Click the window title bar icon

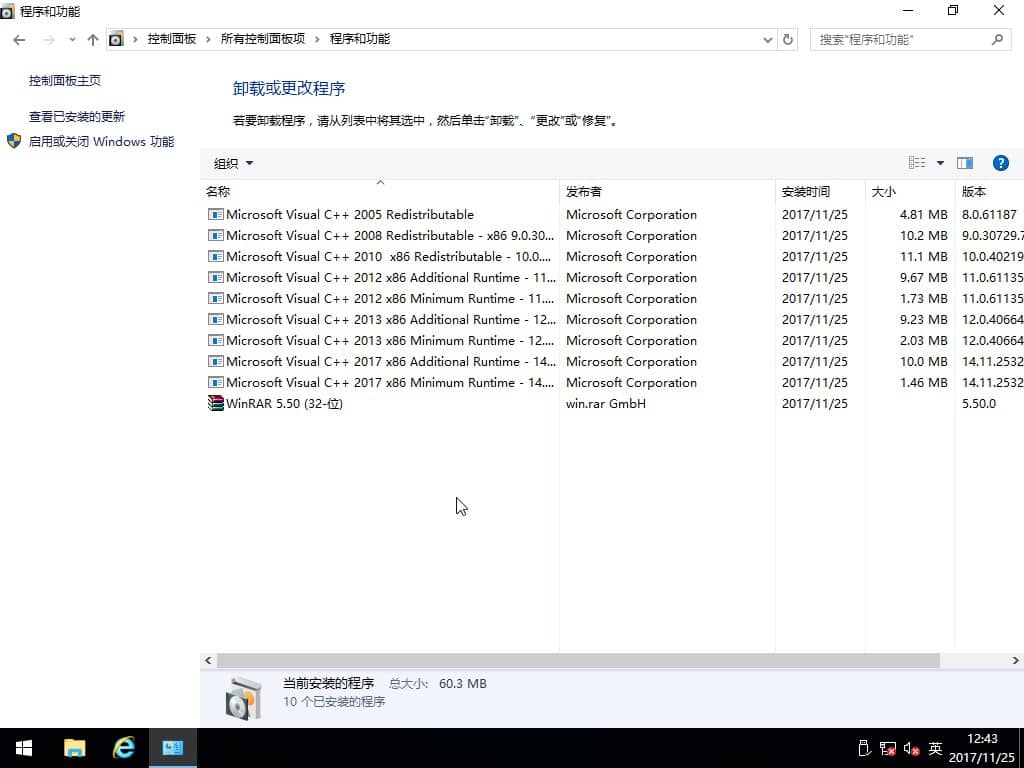(7, 11)
